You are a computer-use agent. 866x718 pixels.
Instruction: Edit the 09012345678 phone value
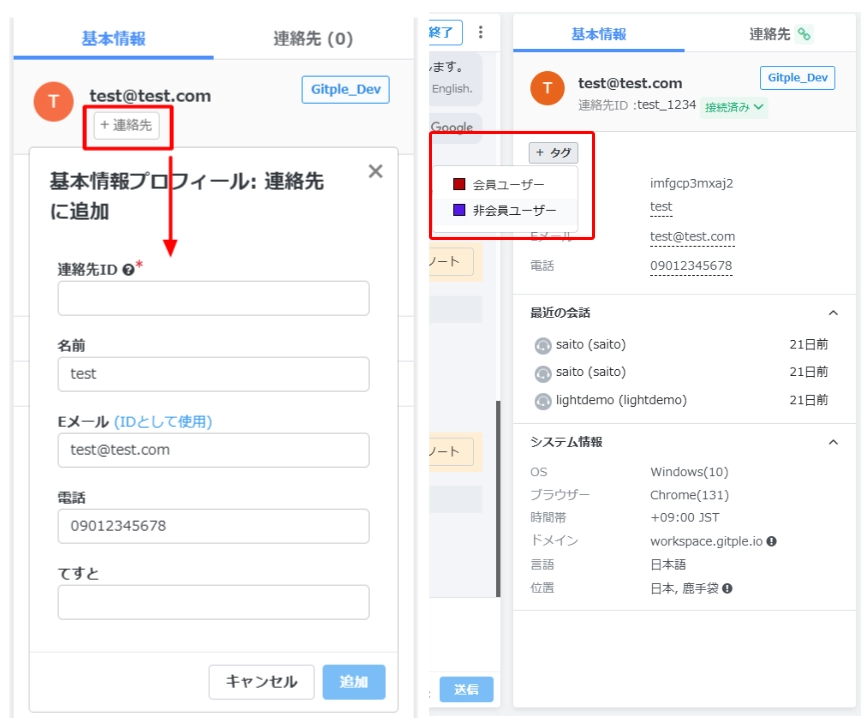691,266
